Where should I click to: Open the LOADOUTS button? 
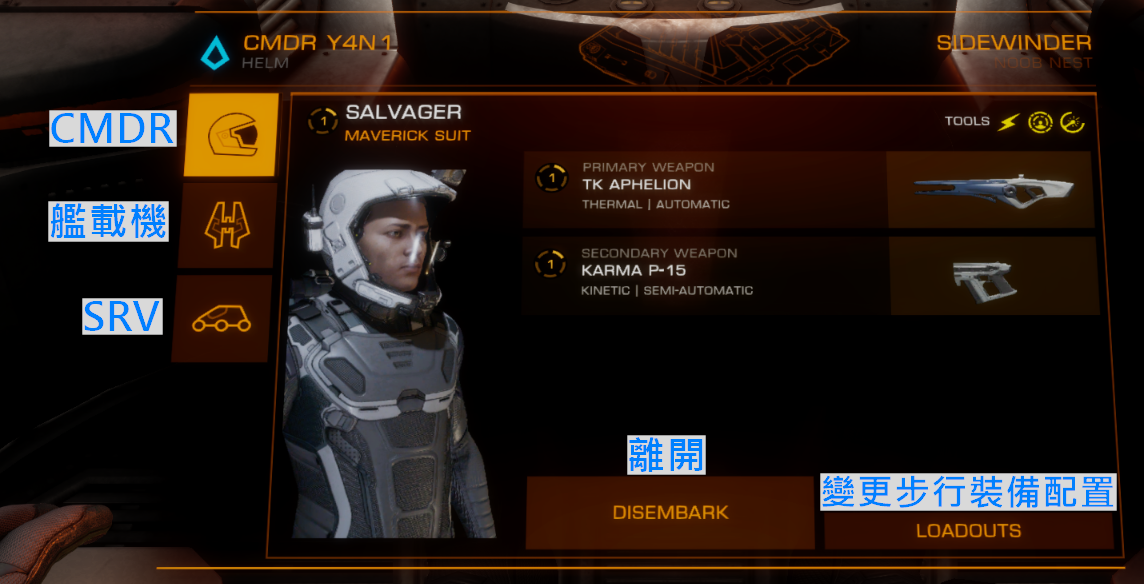pos(969,531)
